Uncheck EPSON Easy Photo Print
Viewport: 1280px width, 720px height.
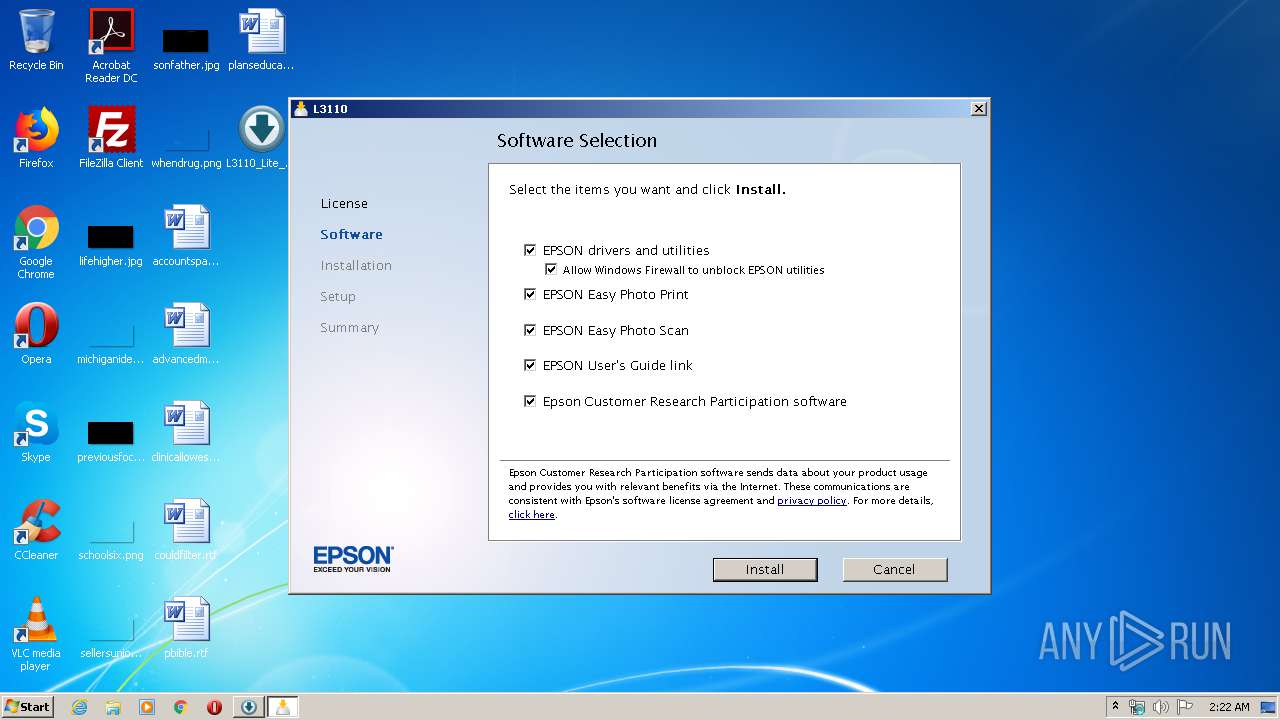tap(530, 294)
